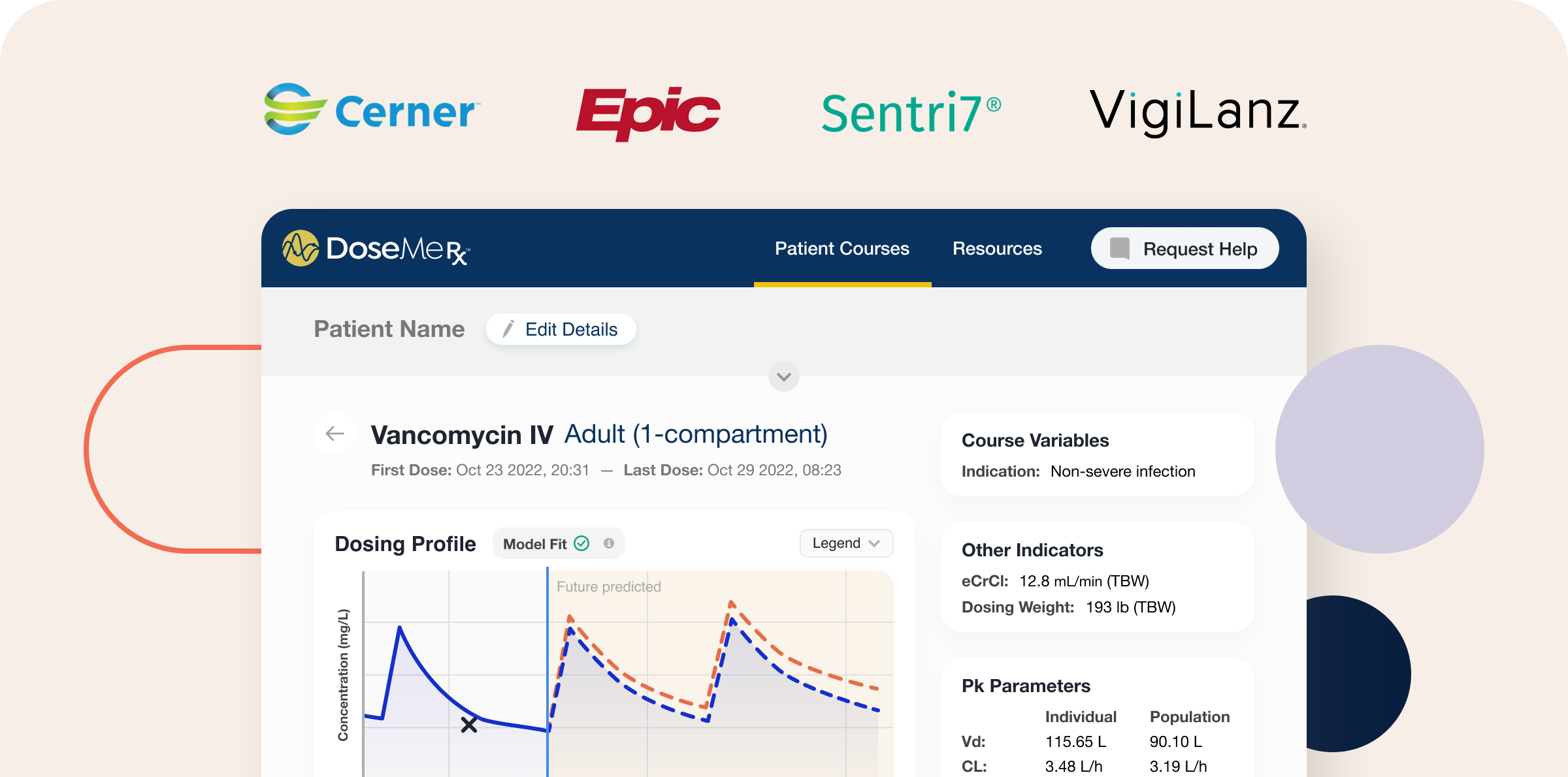Click the chat bubble icon in Request Help
The width and height of the screenshot is (1568, 777).
click(1120, 248)
